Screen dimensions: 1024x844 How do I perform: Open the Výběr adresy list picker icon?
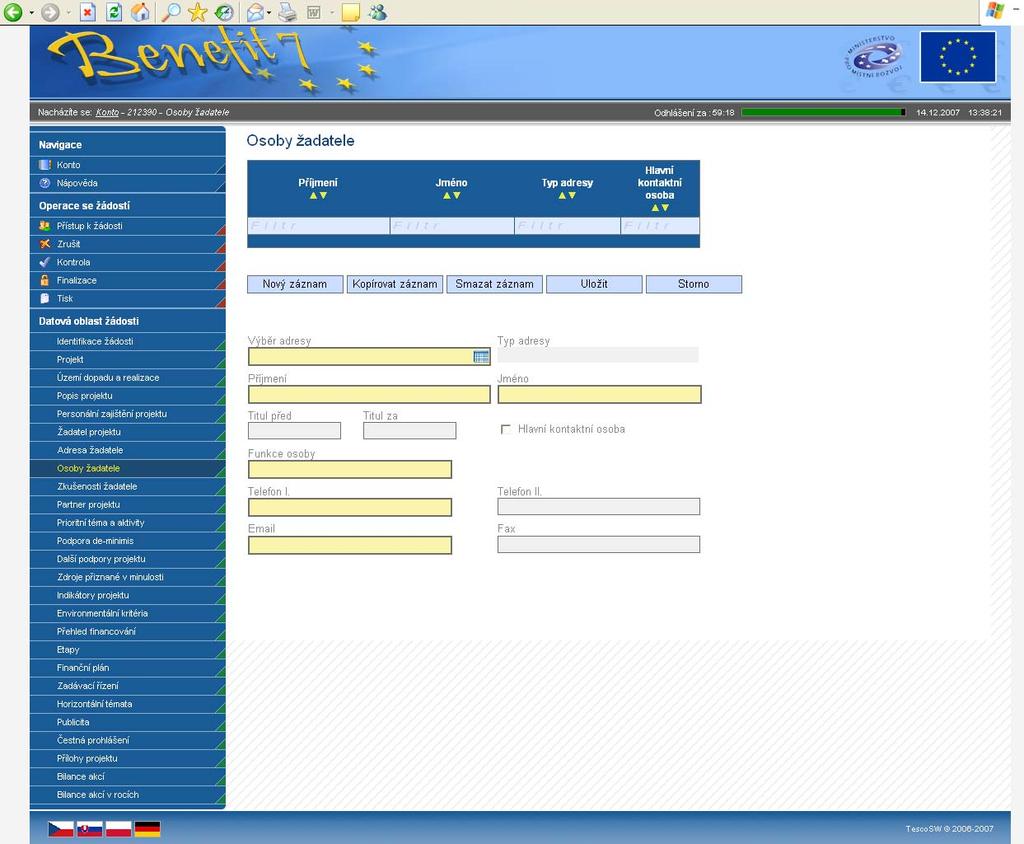[x=481, y=357]
